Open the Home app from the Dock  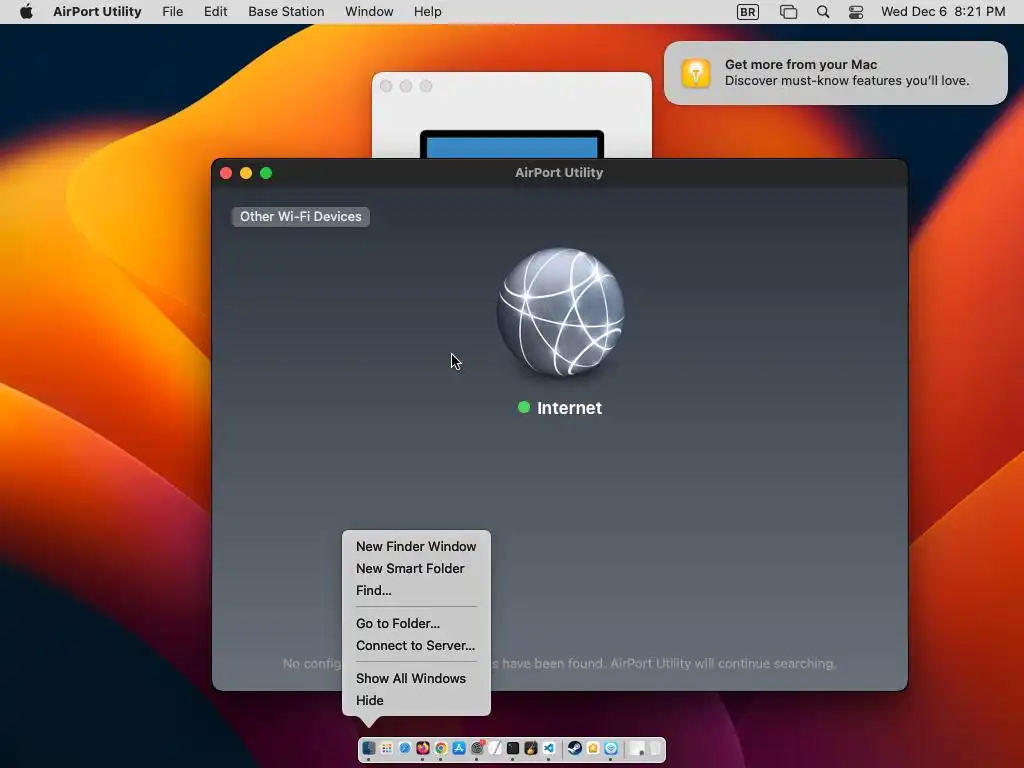[x=593, y=748]
